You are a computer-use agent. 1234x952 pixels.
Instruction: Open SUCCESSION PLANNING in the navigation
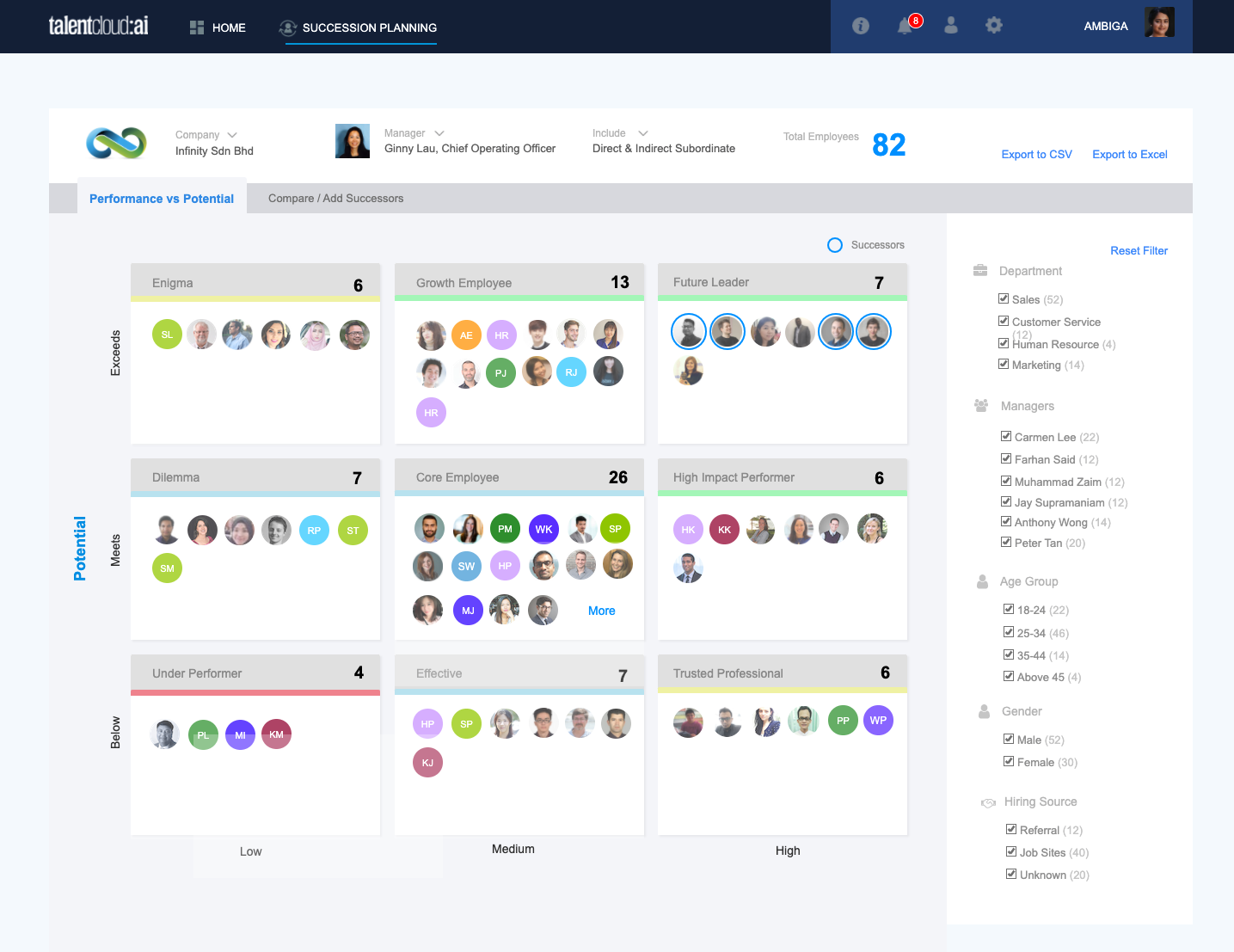click(x=358, y=28)
